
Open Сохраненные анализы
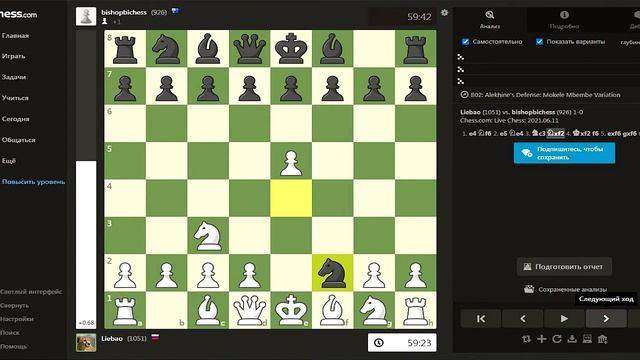pos(565,289)
